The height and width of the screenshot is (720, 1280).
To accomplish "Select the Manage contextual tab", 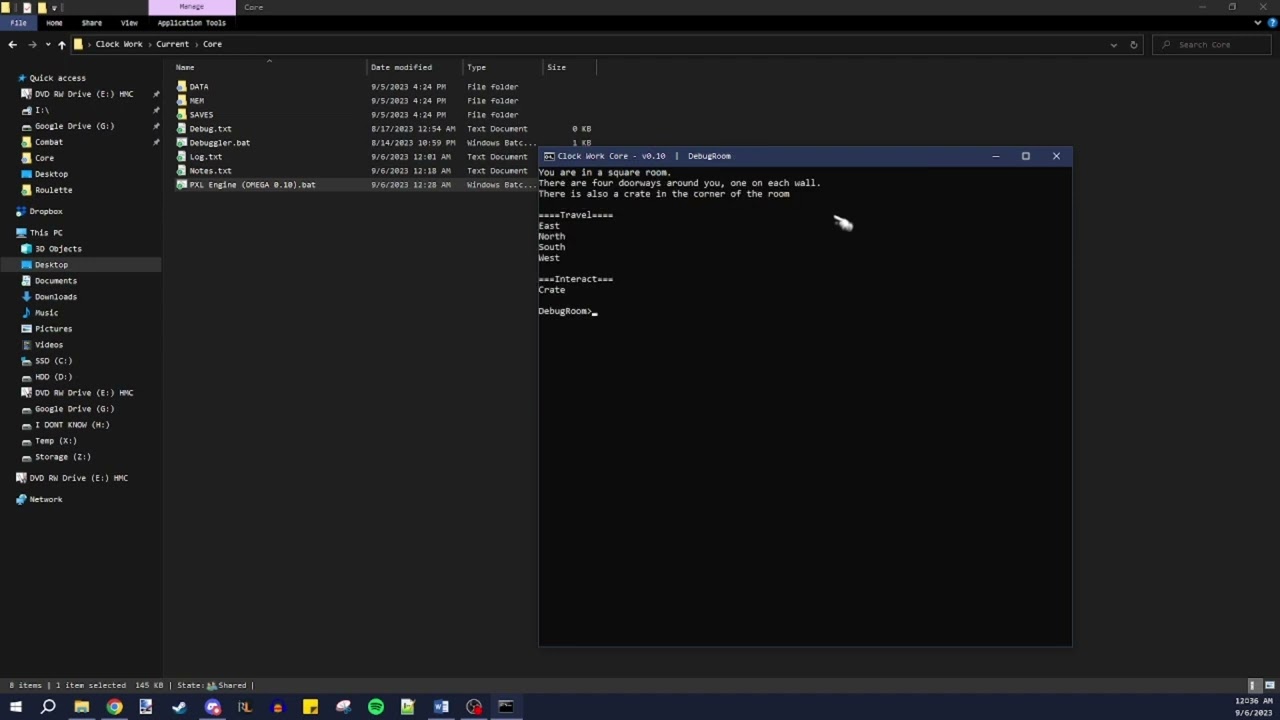I will [x=191, y=7].
